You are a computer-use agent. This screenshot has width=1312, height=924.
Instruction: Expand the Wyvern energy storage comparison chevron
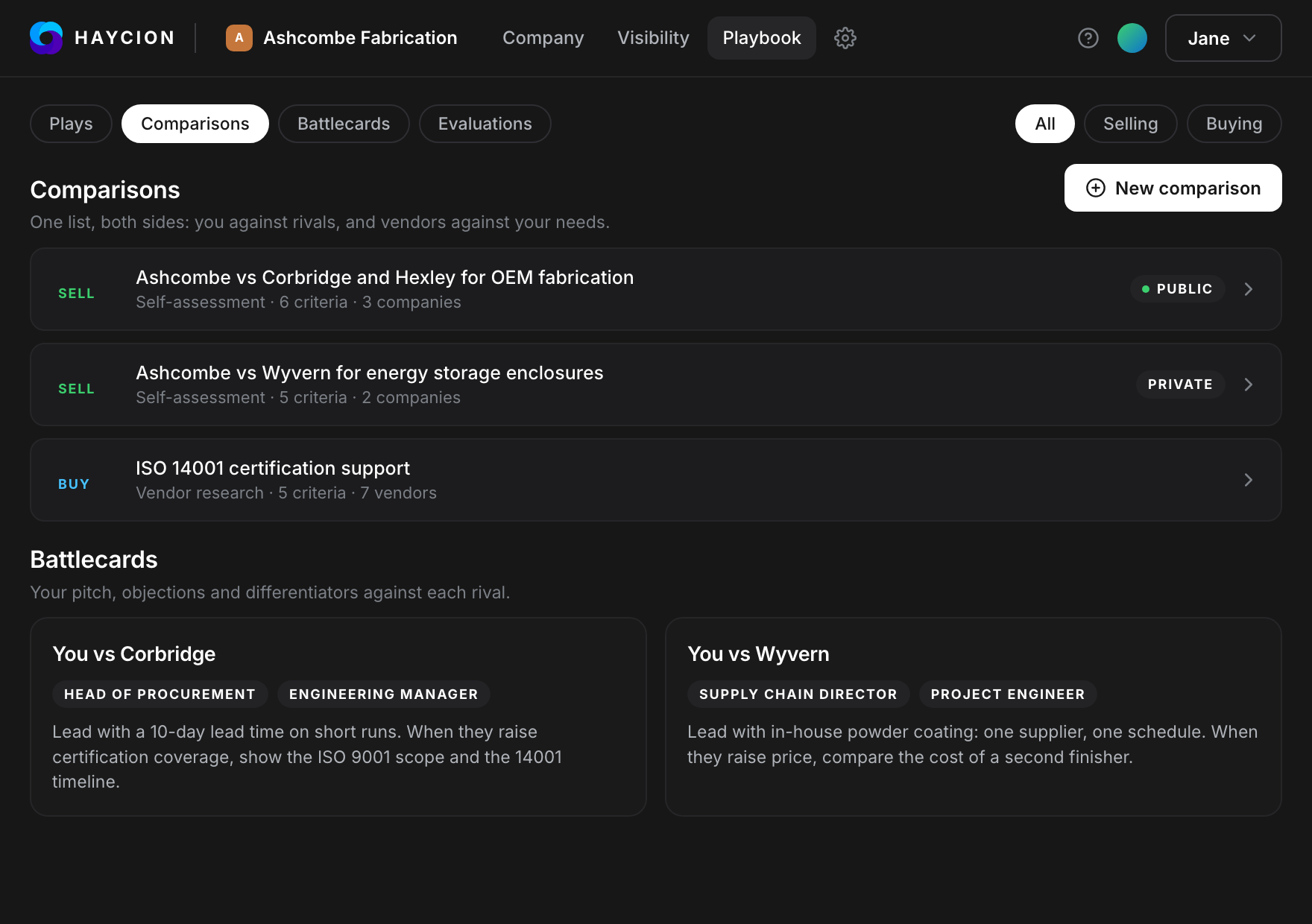(1249, 385)
